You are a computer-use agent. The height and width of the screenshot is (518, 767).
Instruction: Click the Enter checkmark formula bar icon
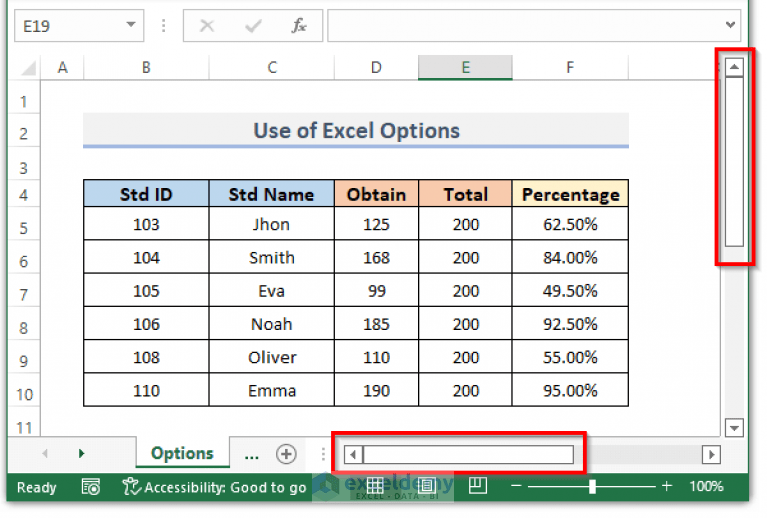pyautogui.click(x=253, y=25)
